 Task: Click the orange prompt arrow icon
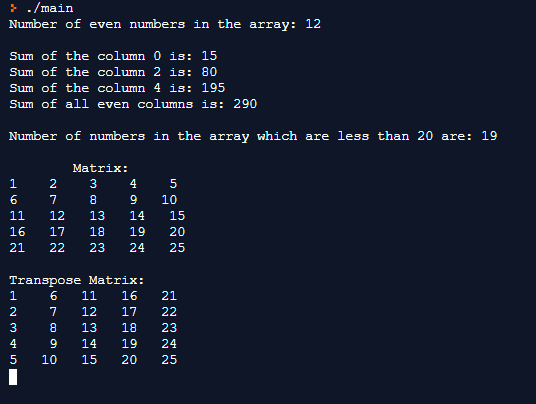coord(13,8)
